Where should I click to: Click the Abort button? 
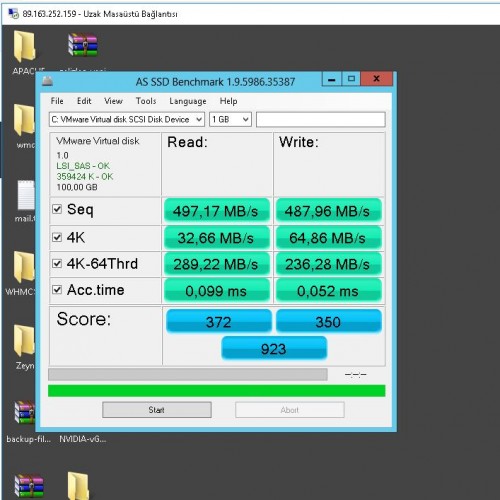[290, 410]
